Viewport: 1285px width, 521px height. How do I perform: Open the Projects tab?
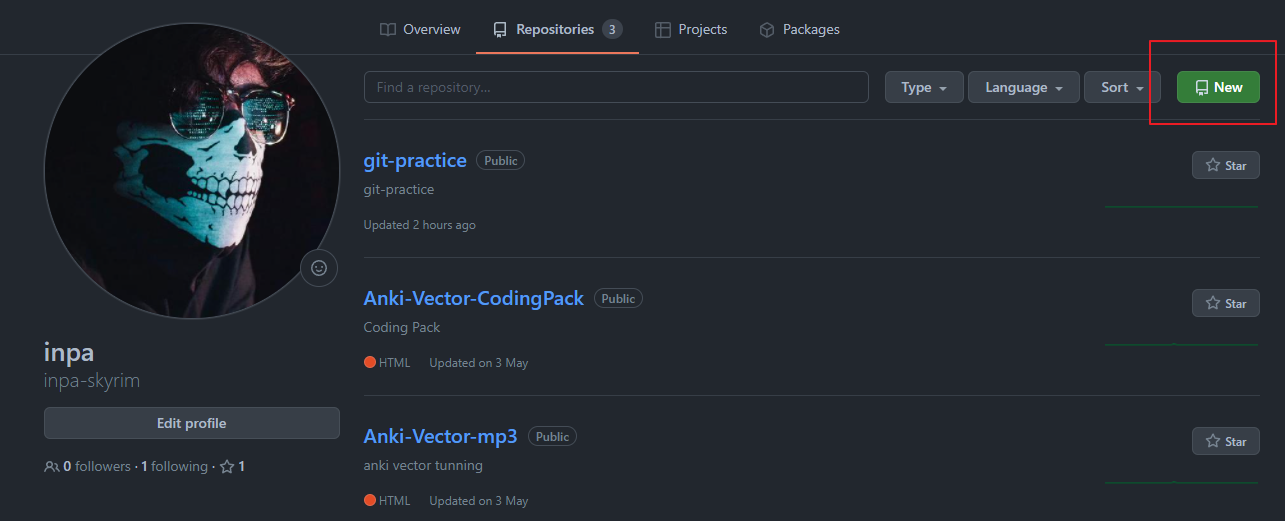click(x=691, y=29)
